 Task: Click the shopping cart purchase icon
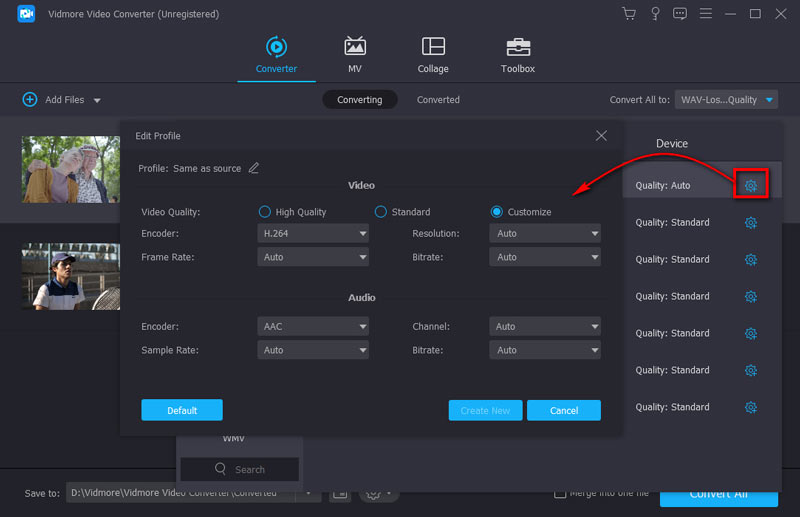(x=629, y=14)
